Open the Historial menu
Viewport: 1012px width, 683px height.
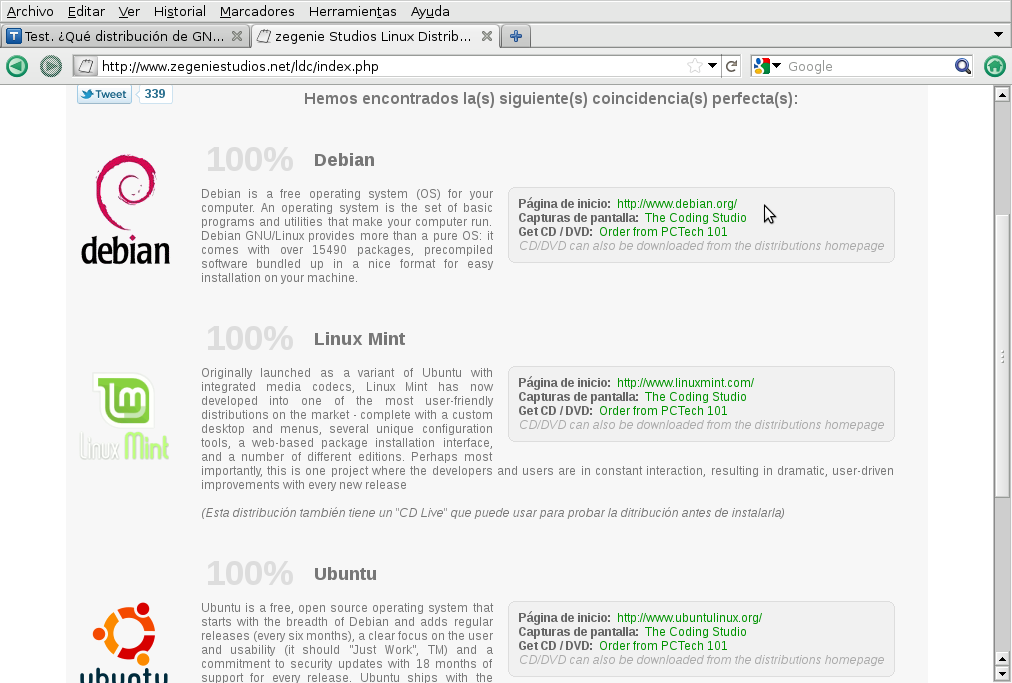click(x=179, y=12)
